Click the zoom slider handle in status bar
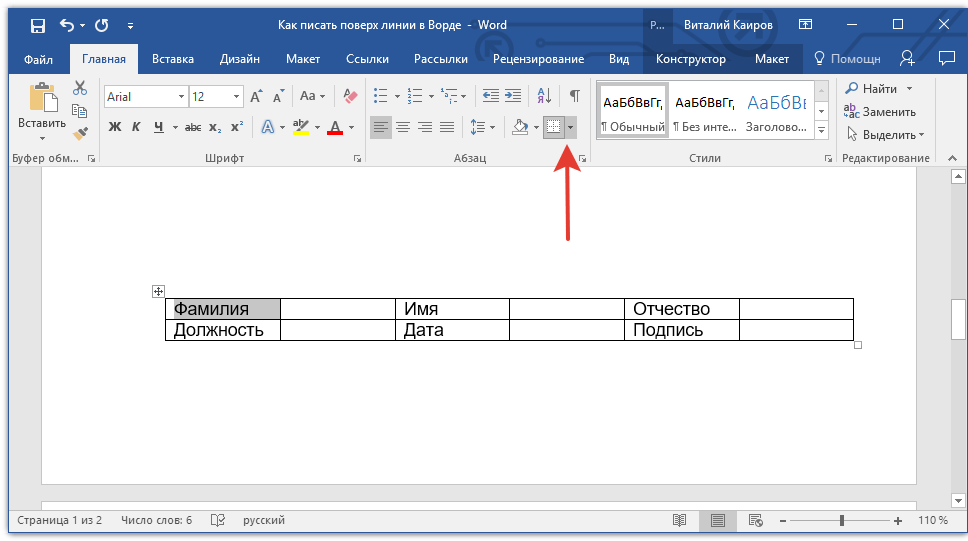The image size is (968, 541). [842, 521]
